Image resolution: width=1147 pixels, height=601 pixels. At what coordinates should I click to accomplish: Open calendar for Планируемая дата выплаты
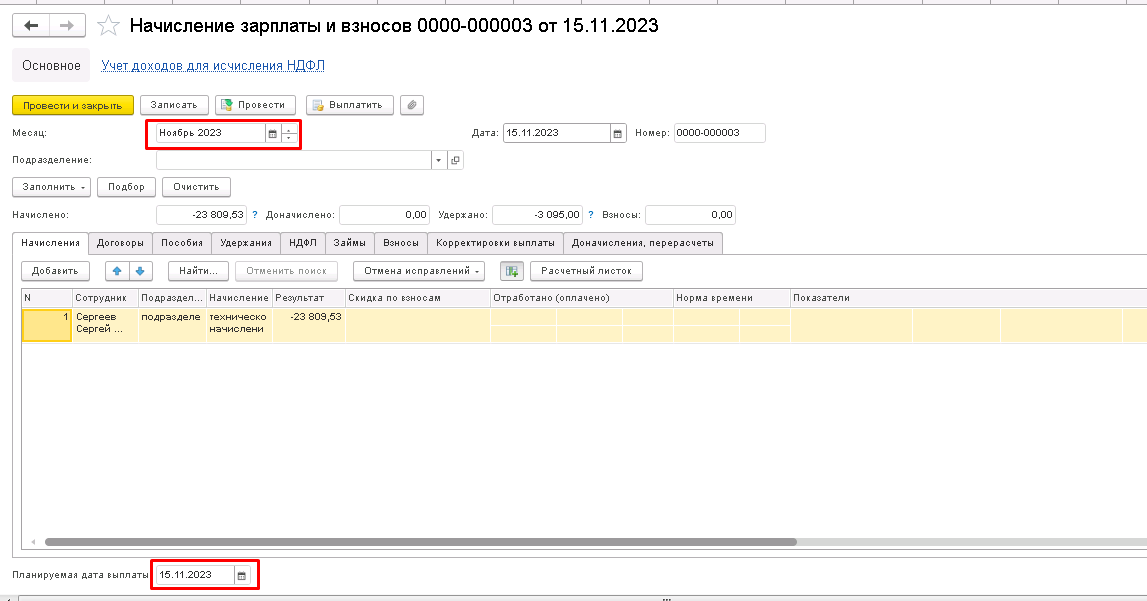pyautogui.click(x=241, y=575)
